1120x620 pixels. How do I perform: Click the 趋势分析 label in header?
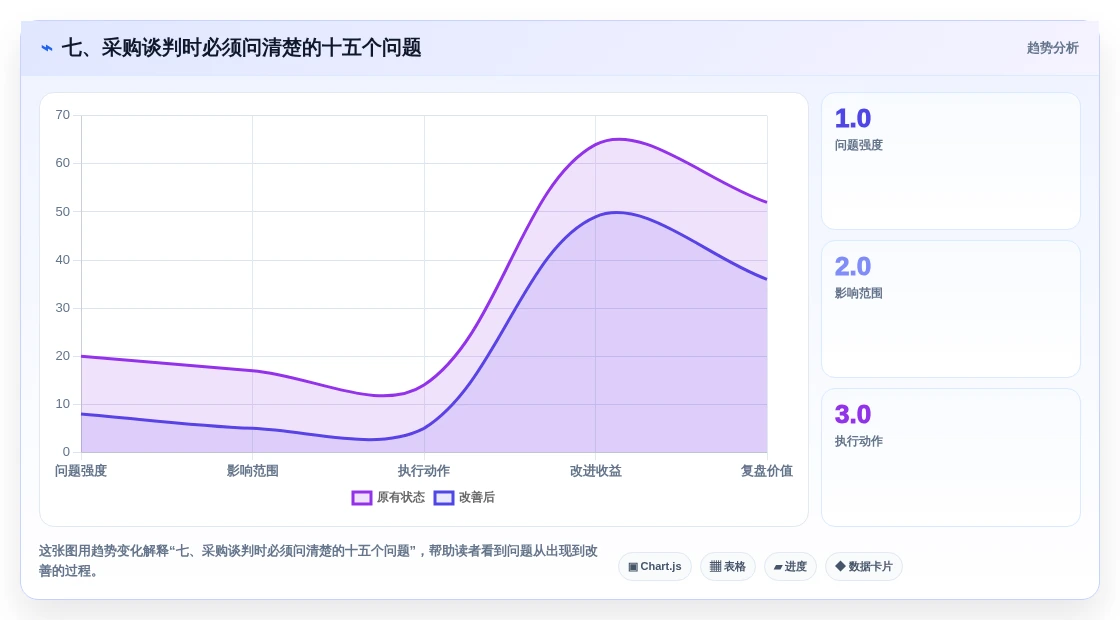click(1052, 48)
